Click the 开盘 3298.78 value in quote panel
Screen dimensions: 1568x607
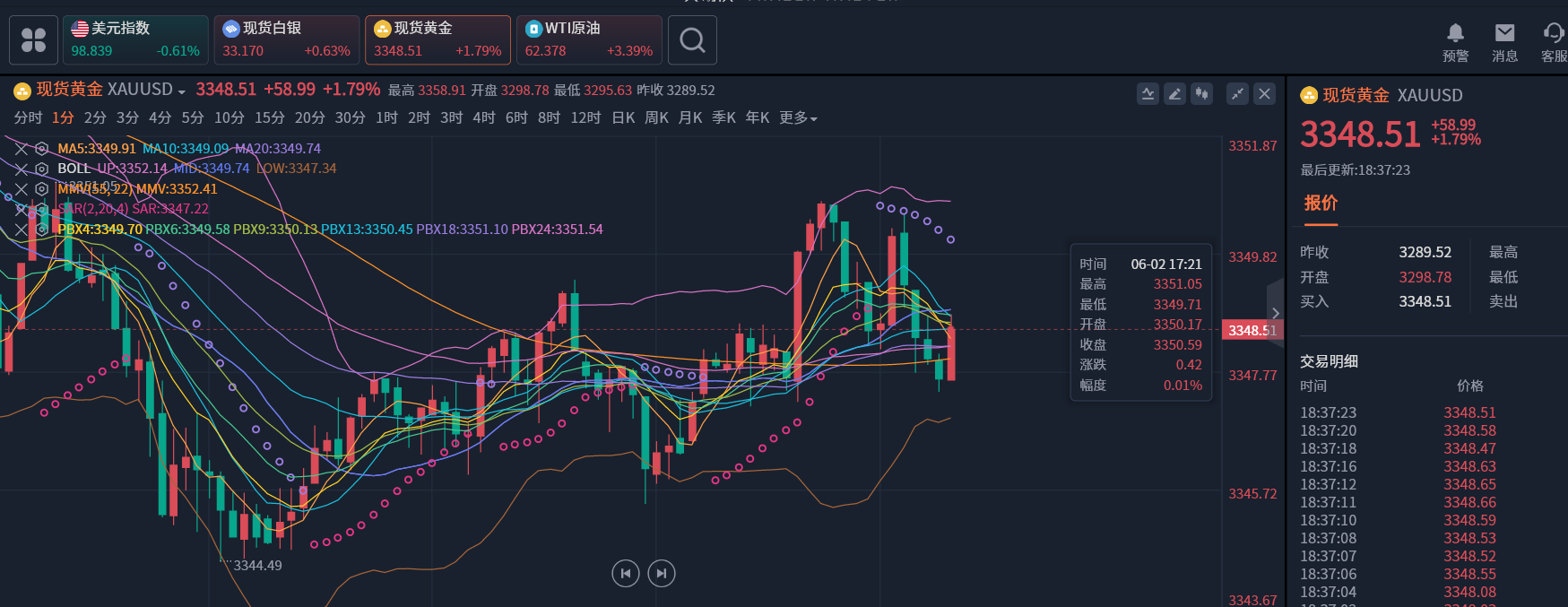click(1425, 277)
